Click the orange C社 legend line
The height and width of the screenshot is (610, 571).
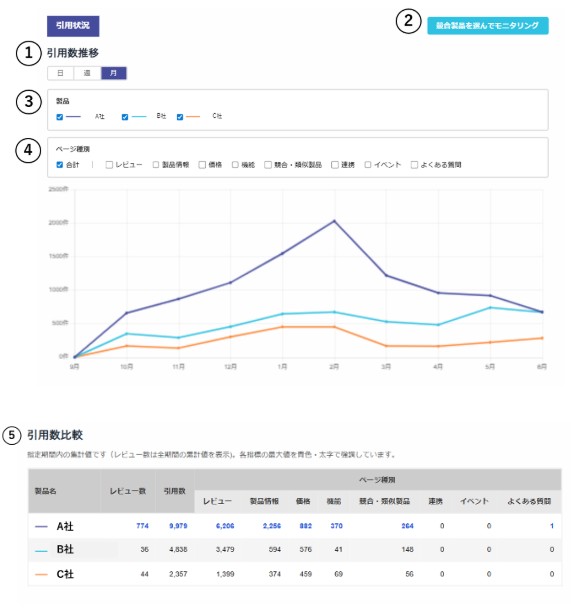click(x=193, y=117)
